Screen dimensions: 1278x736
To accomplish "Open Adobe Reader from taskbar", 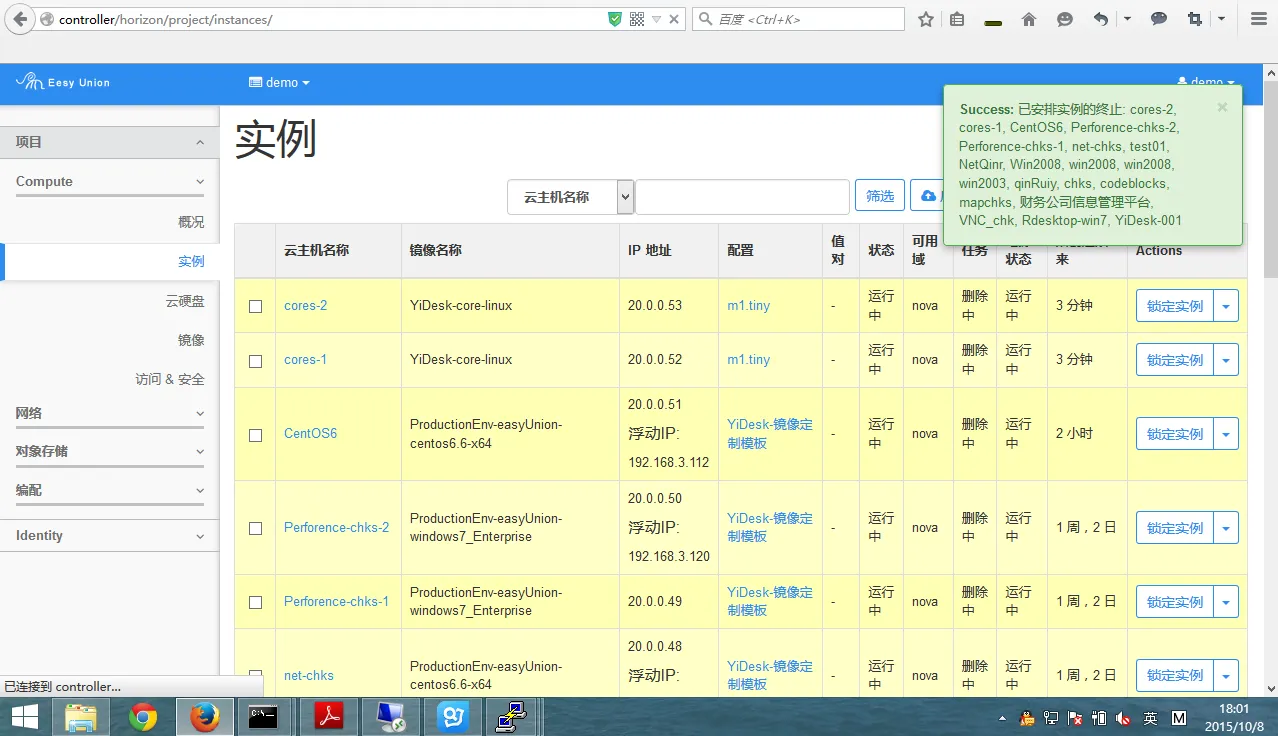I will click(329, 716).
